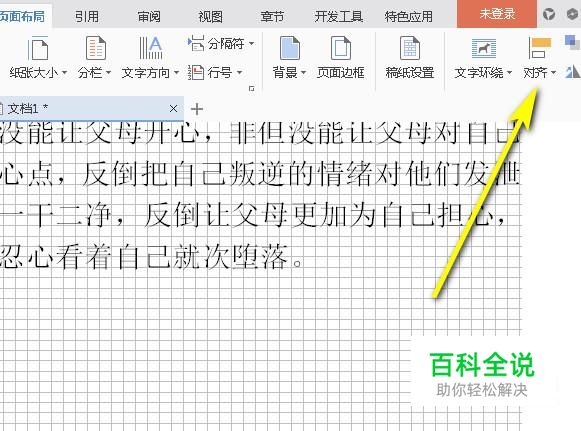Image resolution: width=581 pixels, height=431 pixels.
Task: Open page setup dialog launcher
Action: [252, 89]
